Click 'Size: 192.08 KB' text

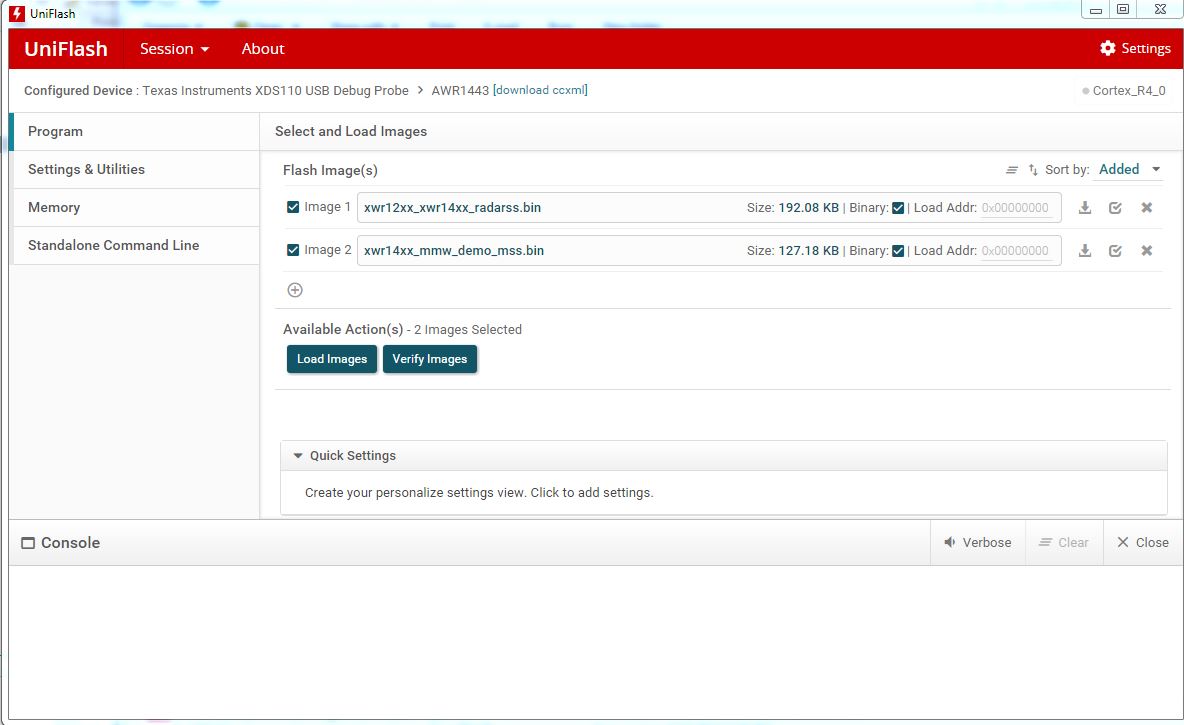click(793, 208)
